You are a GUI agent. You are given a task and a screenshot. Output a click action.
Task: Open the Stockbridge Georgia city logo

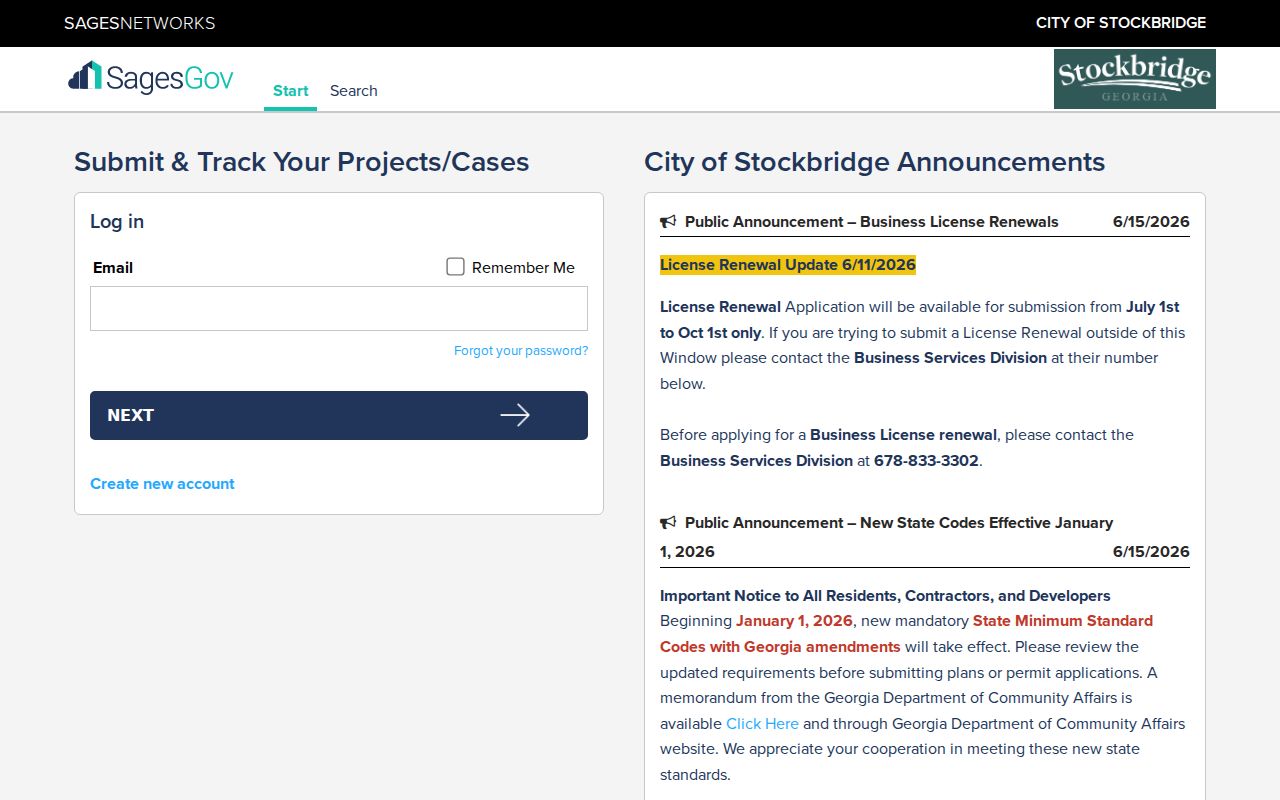[1135, 79]
